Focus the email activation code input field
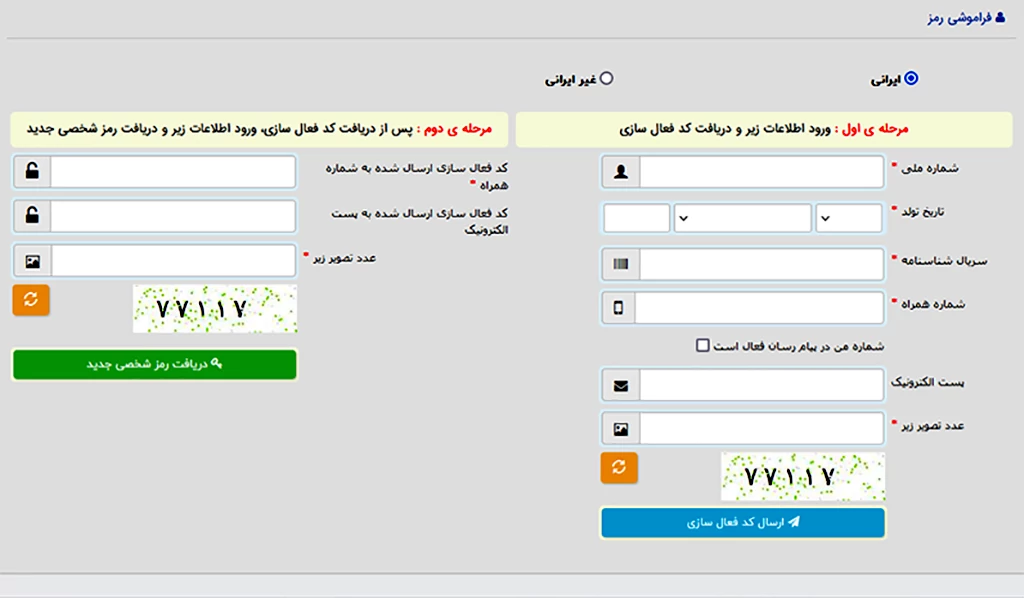This screenshot has height=598, width=1024. click(173, 215)
